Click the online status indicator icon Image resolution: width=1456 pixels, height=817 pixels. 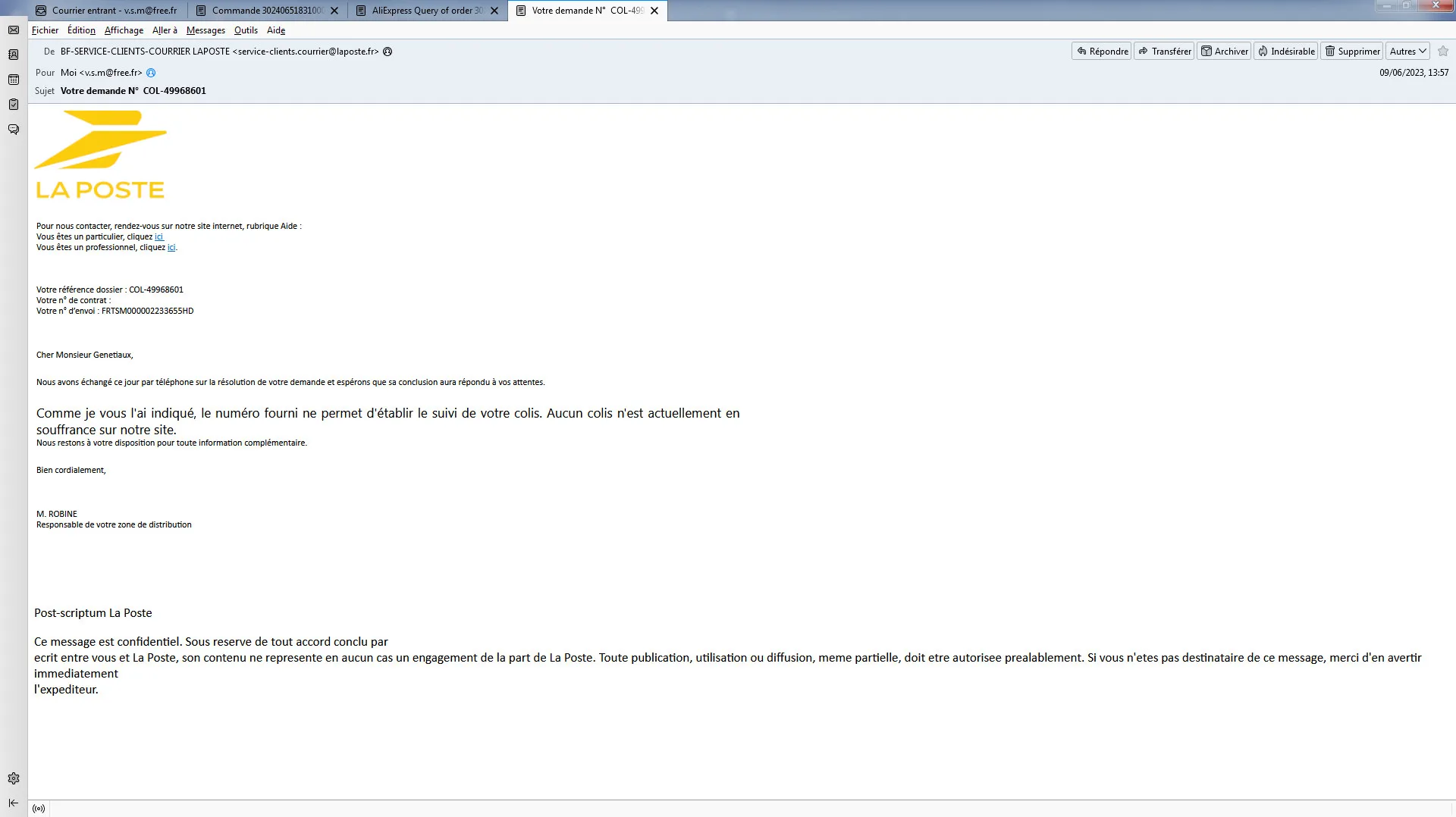point(39,809)
